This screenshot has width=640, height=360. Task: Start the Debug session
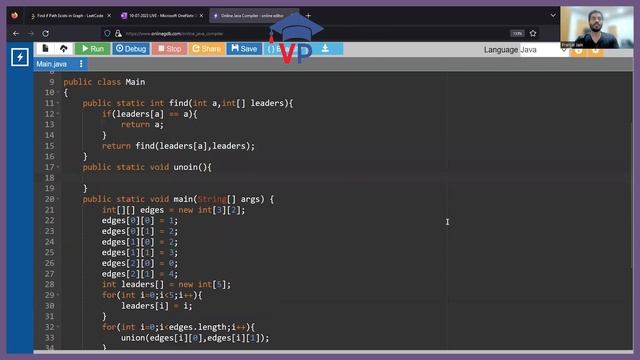point(131,49)
